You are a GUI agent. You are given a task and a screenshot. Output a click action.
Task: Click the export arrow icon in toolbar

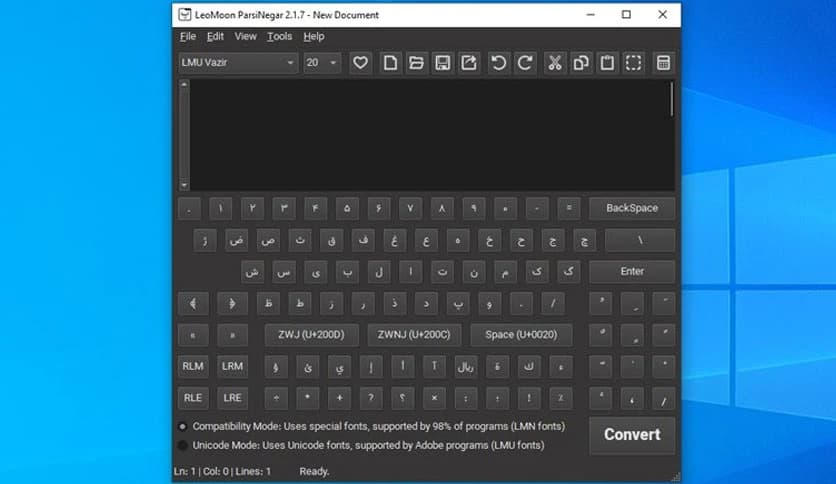[469, 63]
